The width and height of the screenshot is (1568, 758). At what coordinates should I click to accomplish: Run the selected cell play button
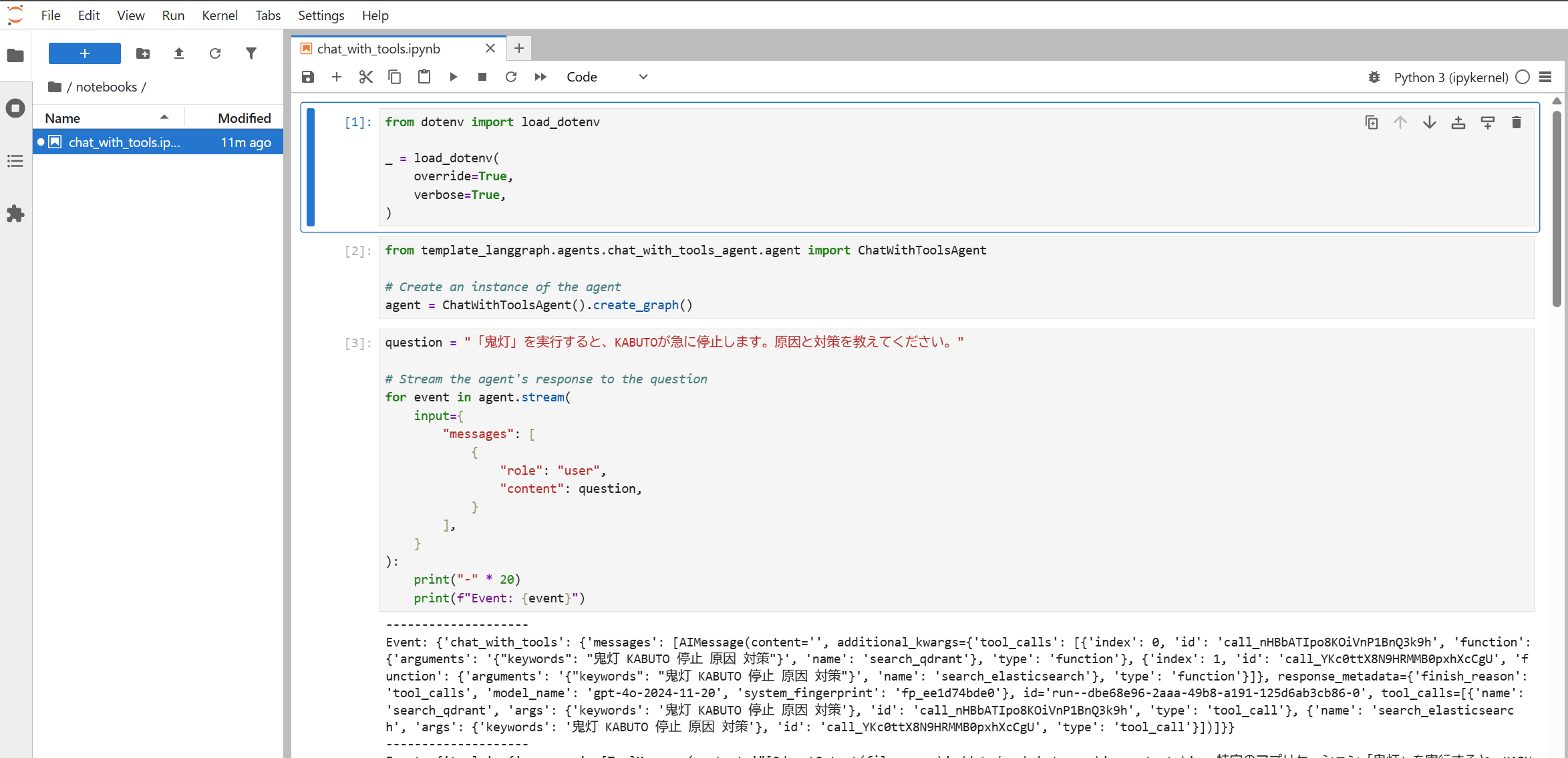[x=454, y=77]
